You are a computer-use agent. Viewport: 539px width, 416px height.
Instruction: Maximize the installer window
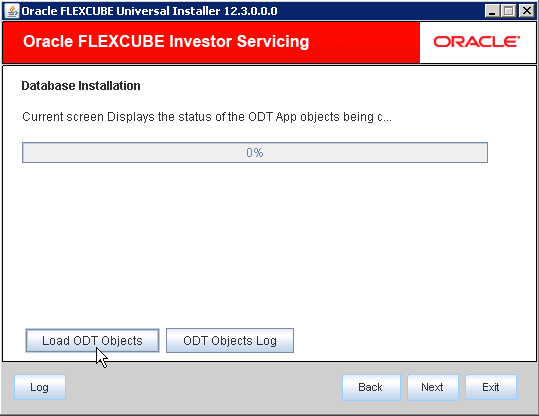(509, 11)
